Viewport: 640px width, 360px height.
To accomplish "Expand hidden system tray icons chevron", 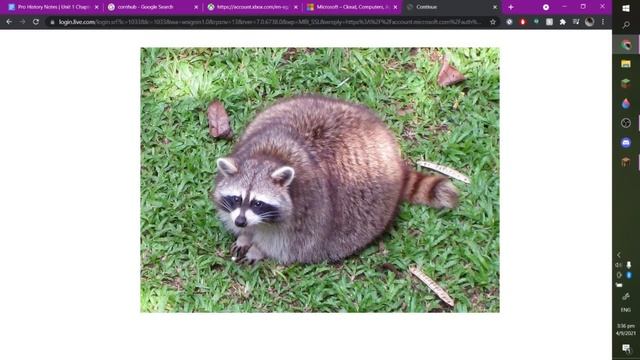I will (619, 255).
